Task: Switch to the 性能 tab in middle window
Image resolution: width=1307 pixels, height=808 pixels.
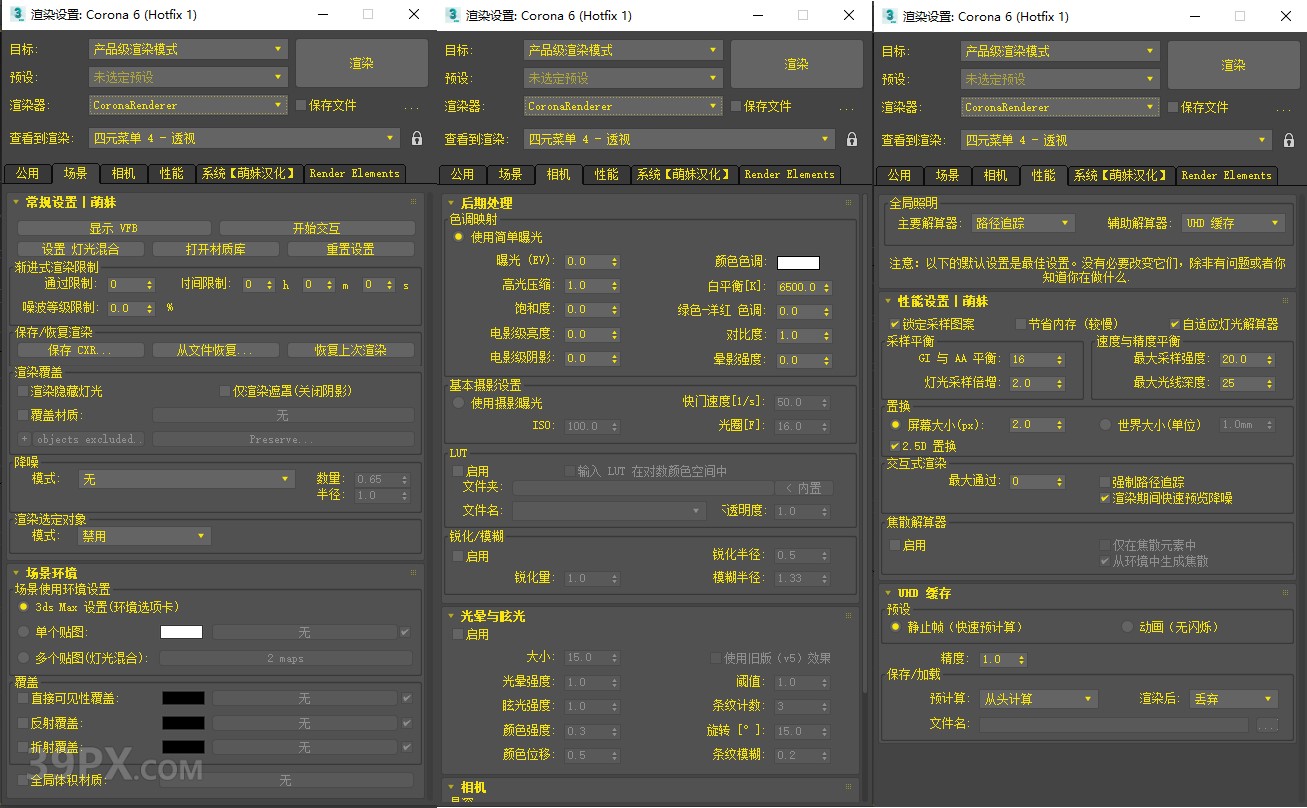Action: tap(607, 173)
